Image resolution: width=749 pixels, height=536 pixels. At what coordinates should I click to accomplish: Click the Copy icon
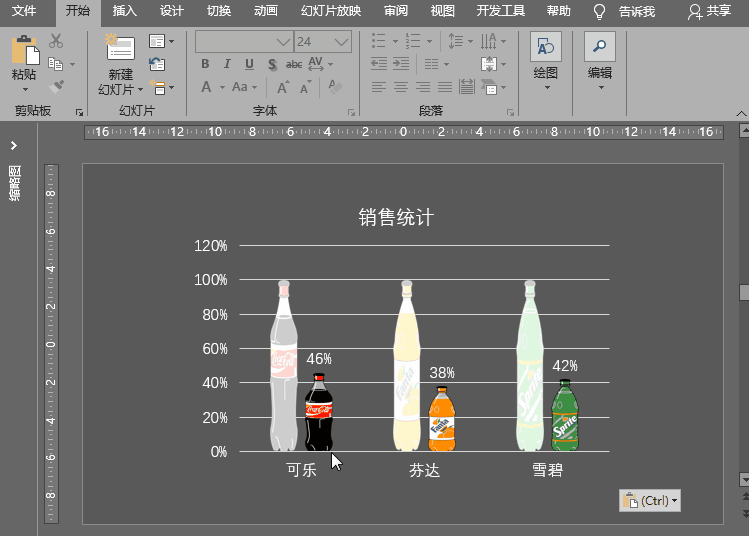[x=55, y=64]
